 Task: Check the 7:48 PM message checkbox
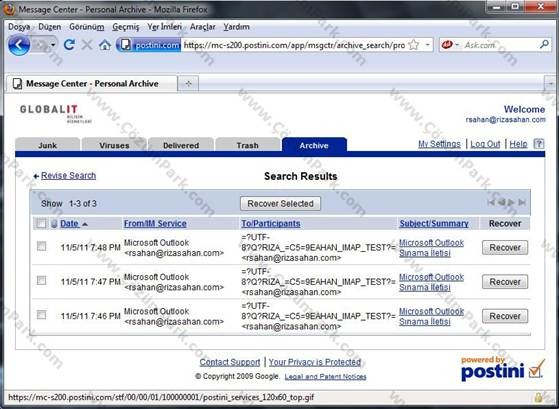click(41, 246)
